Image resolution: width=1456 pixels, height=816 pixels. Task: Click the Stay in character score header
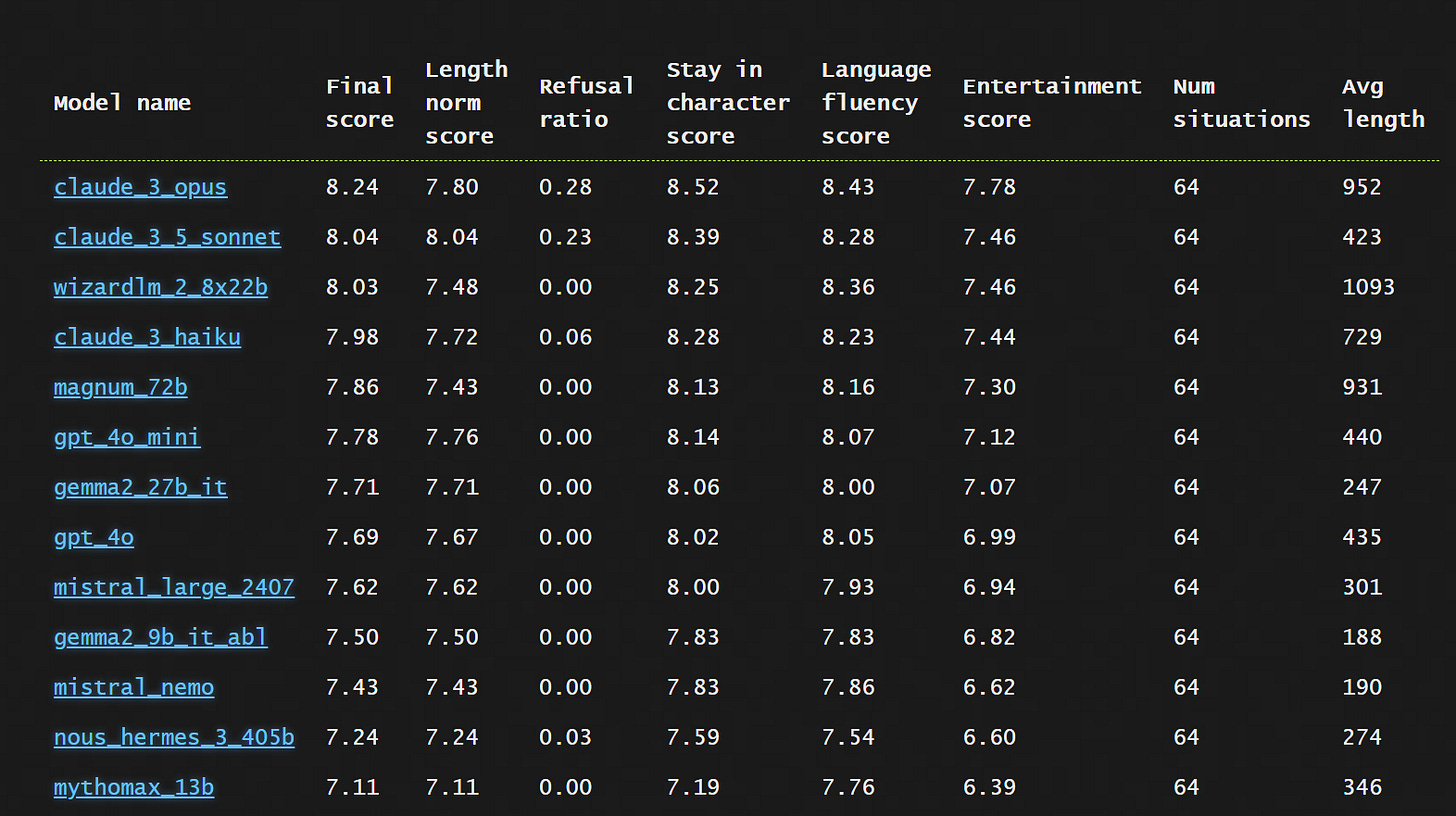coord(728,103)
